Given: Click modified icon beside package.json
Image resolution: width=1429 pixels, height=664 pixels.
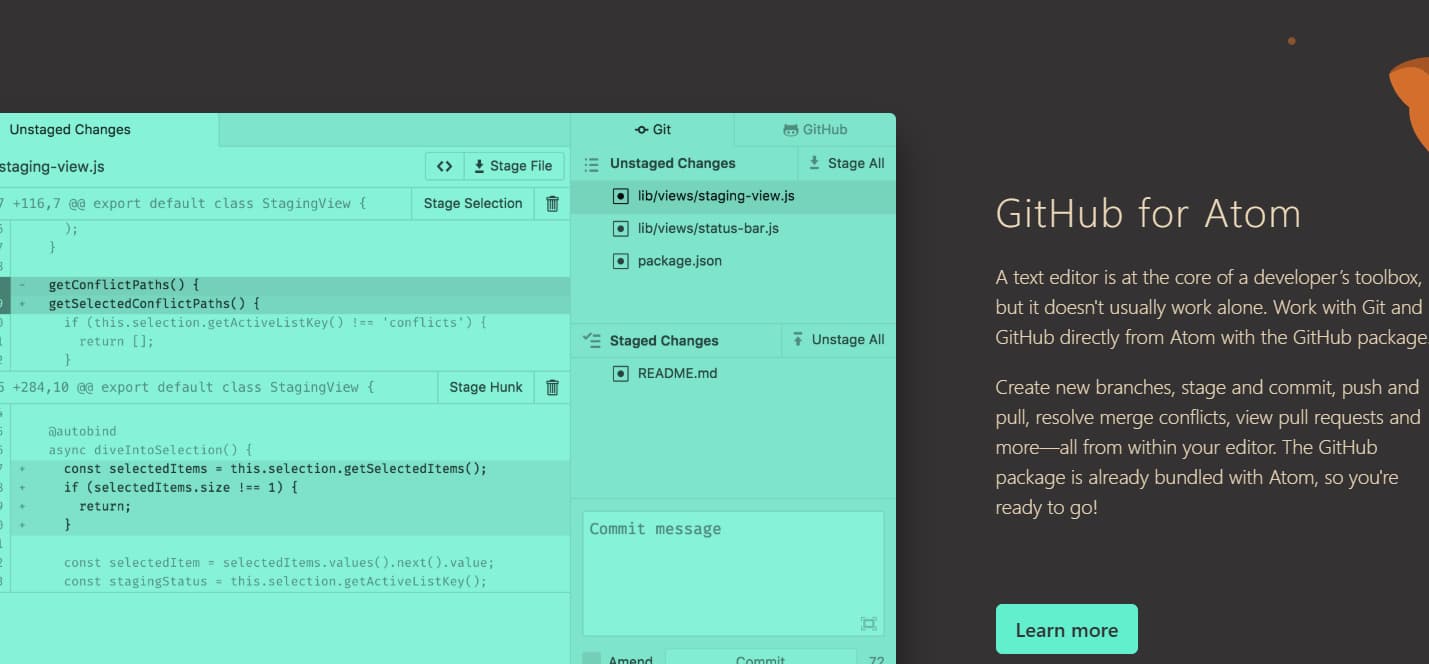Looking at the screenshot, I should pos(620,261).
